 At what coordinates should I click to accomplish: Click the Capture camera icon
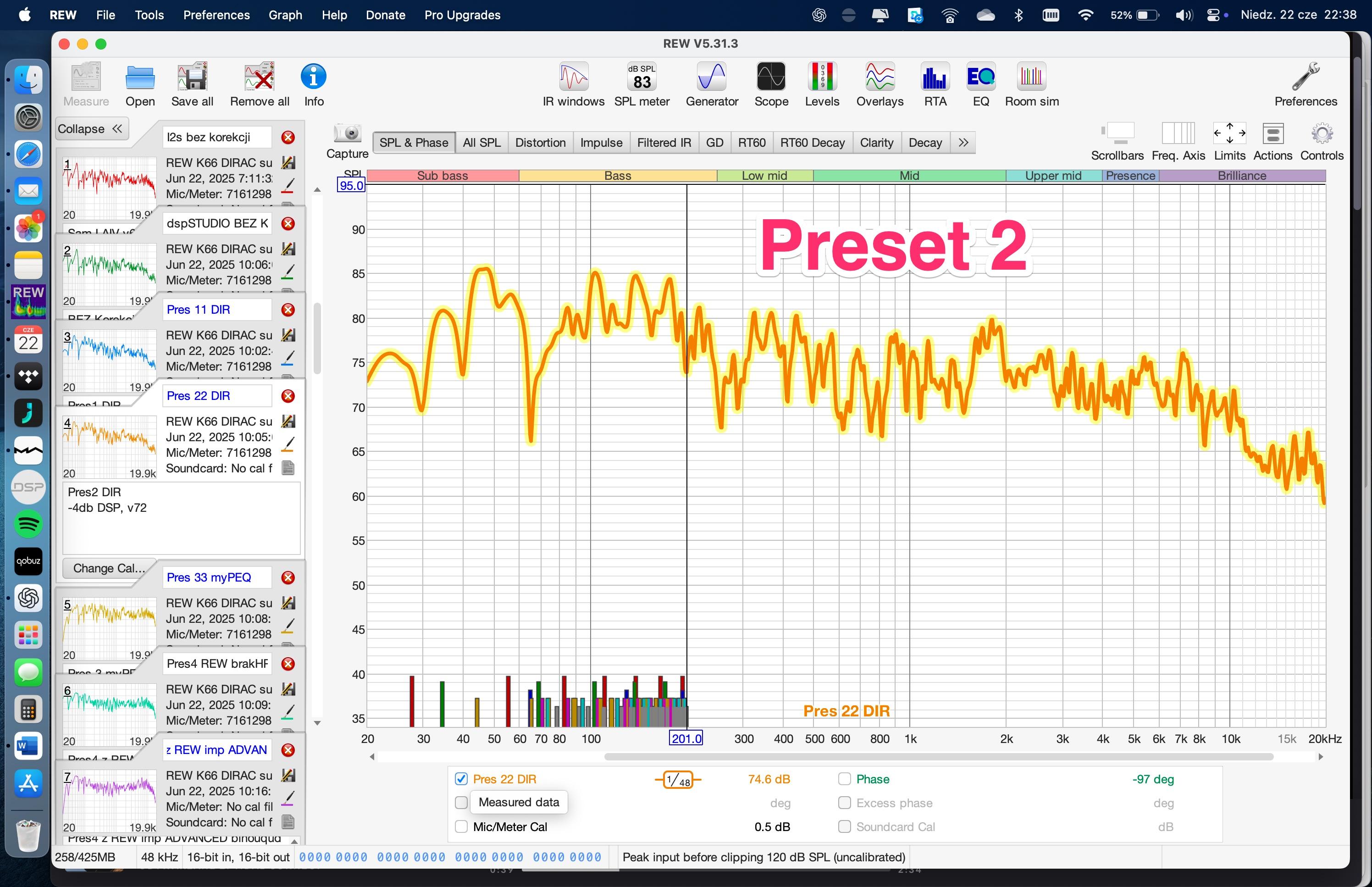[347, 133]
